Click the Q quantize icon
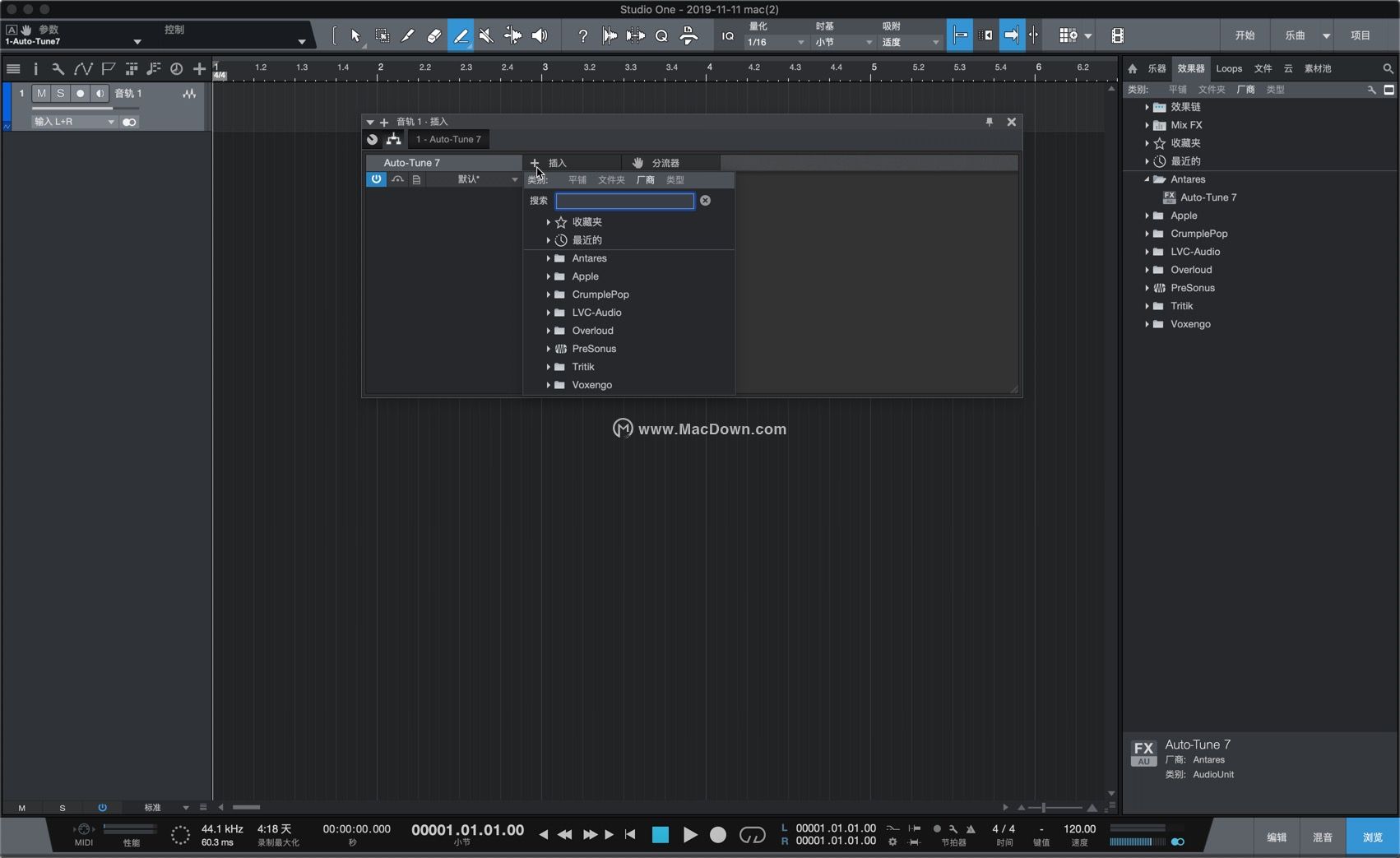 pos(661,35)
